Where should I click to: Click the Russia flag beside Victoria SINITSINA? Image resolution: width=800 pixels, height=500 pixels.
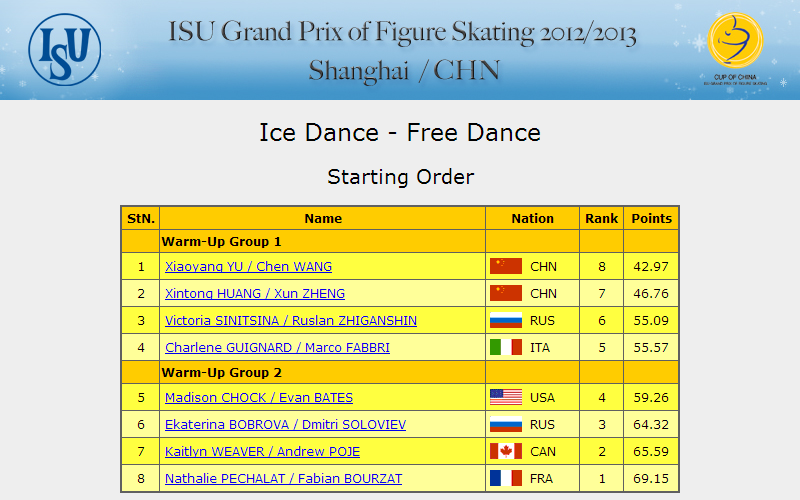click(506, 320)
